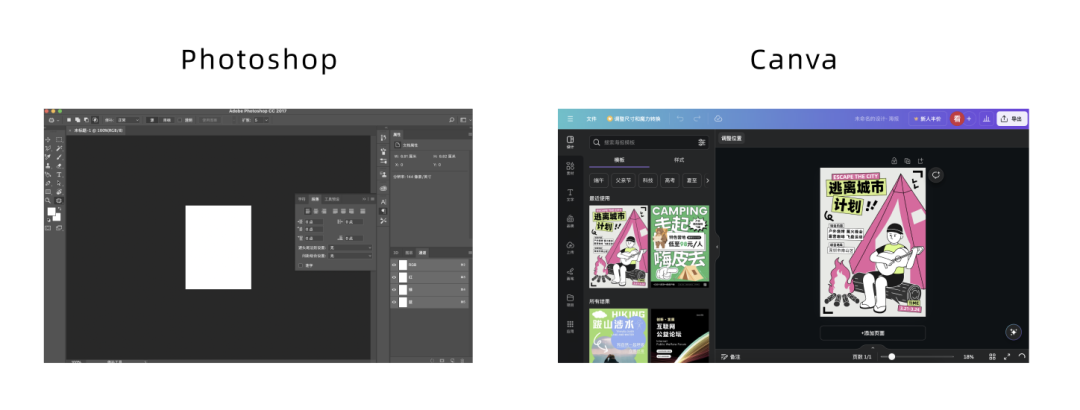Hide the RGB channel with eye icon
This screenshot has height=410, width=1080.
(394, 265)
